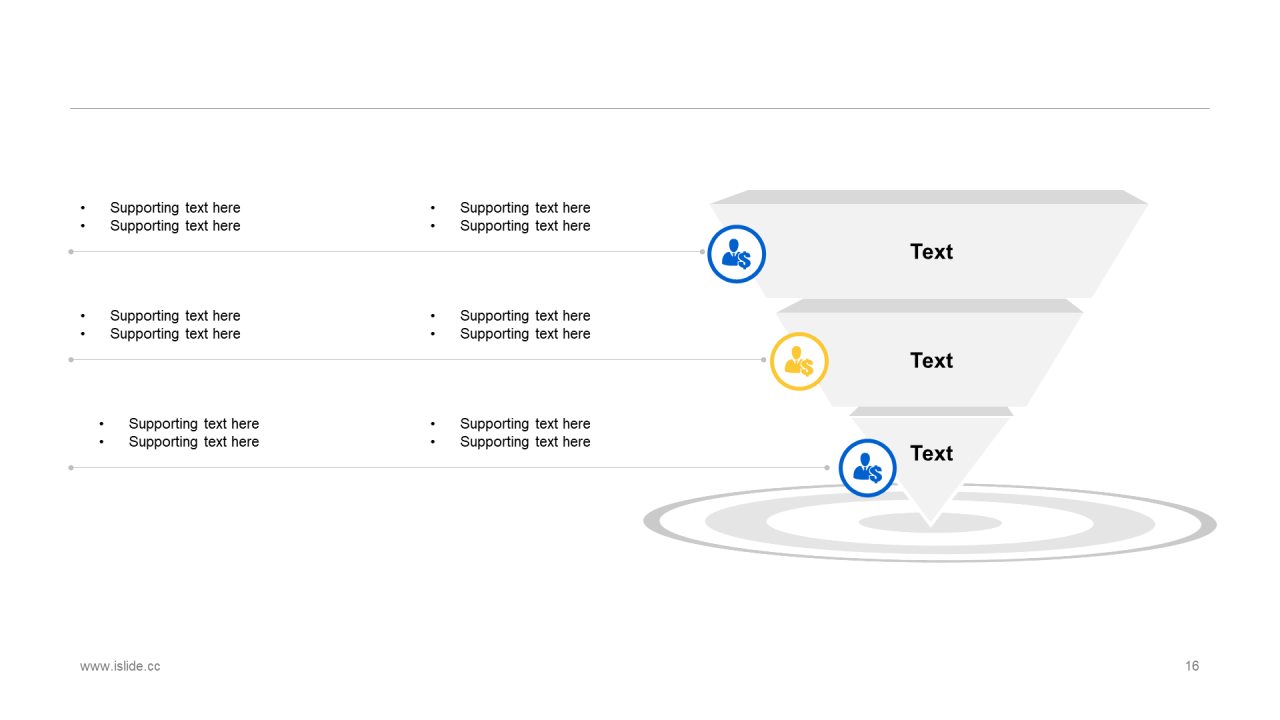The width and height of the screenshot is (1280, 720).
Task: Select the "Text" label in the widest funnel tier
Action: click(931, 252)
